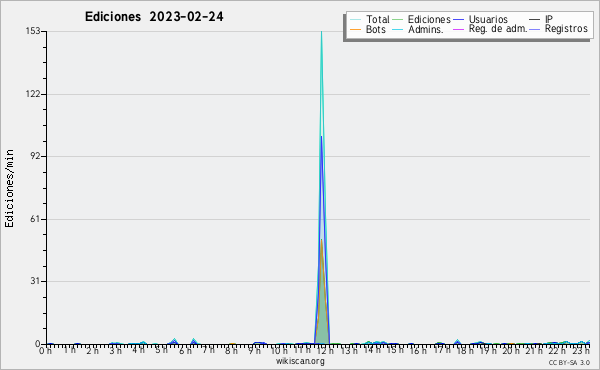This screenshot has height=370, width=600.
Task: Click the Usuarios legend entry text
Action: point(488,19)
